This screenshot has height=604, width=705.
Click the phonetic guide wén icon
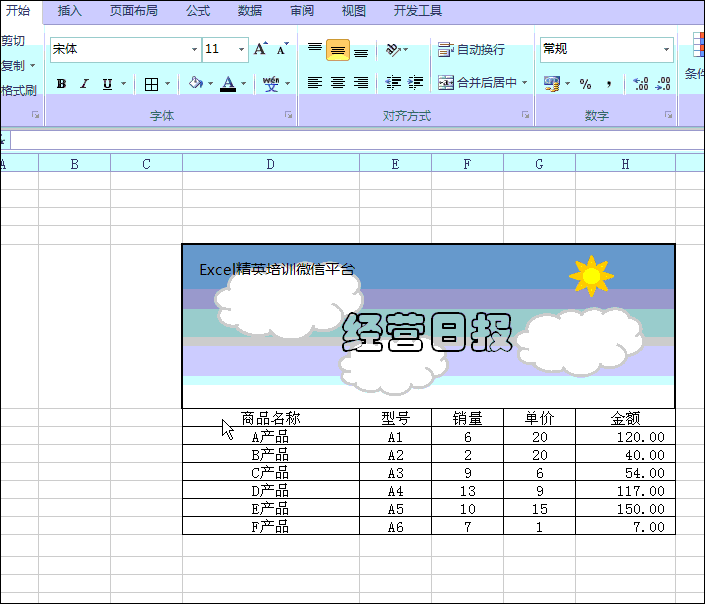(271, 84)
